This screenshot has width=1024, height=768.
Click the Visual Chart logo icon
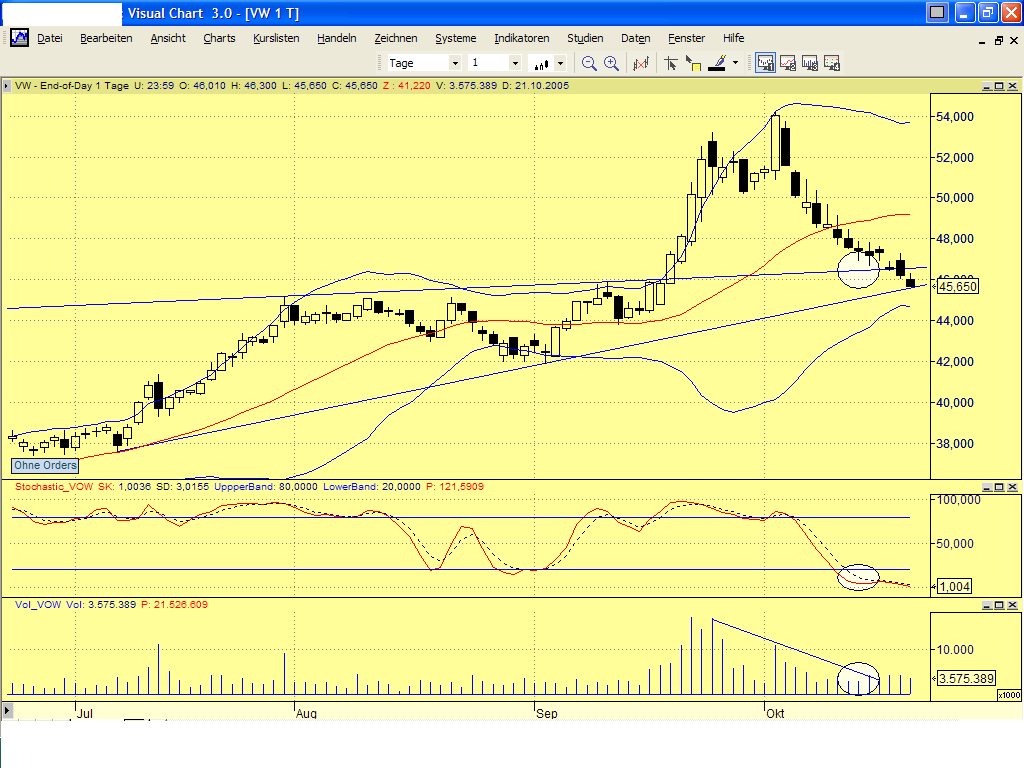18,38
